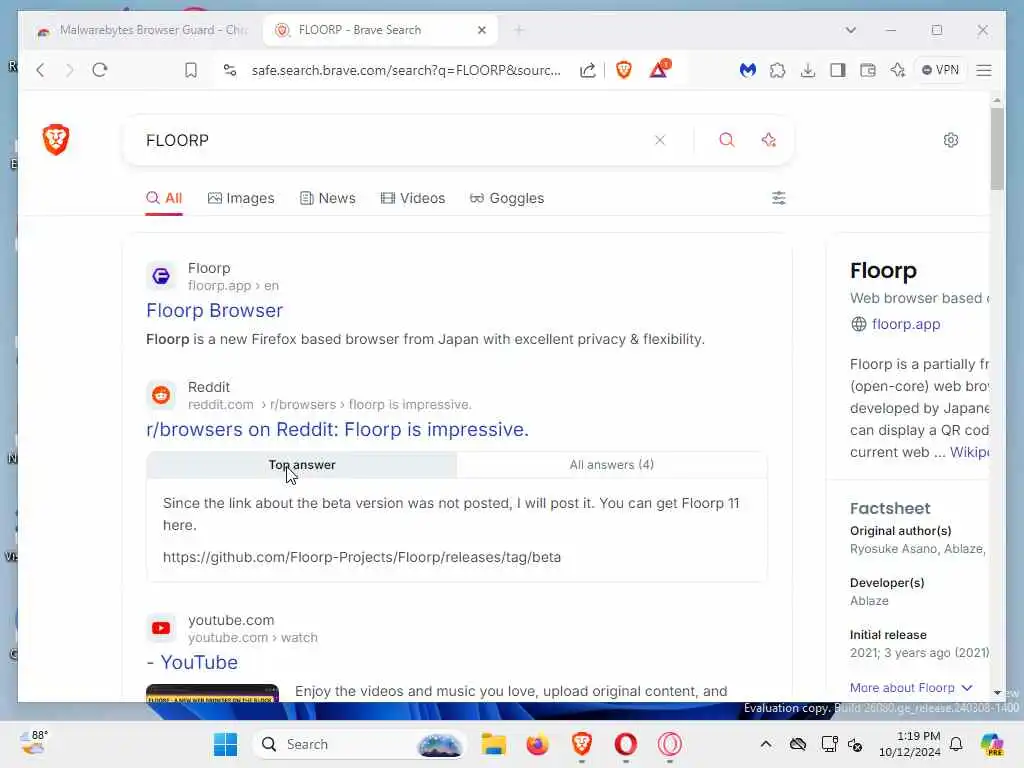Click Brave icon in taskbar
Image resolution: width=1024 pixels, height=768 pixels.
582,744
